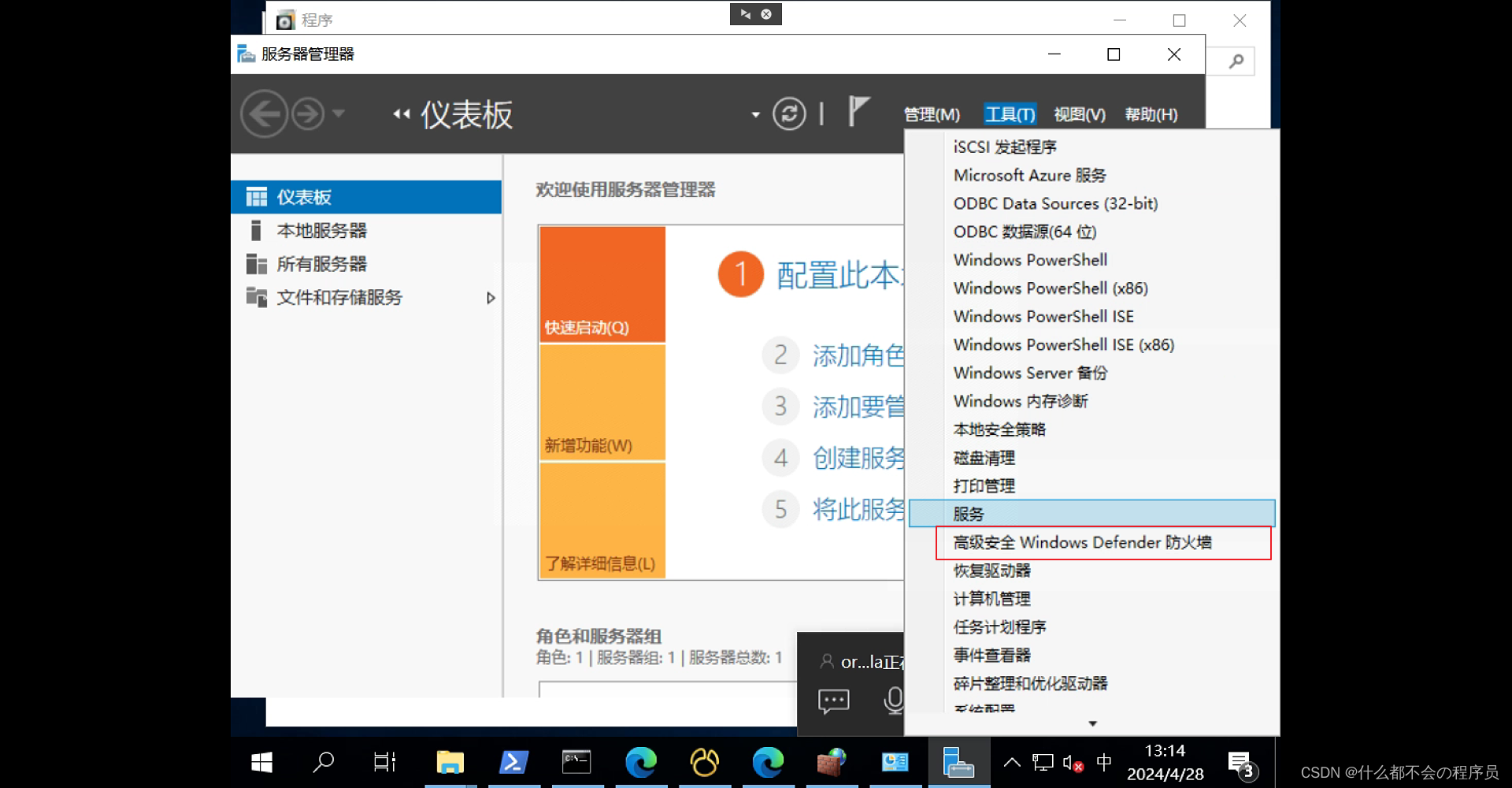The image size is (1512, 788).
Task: Choose the highlighted 服务 entry
Action: tap(1091, 514)
